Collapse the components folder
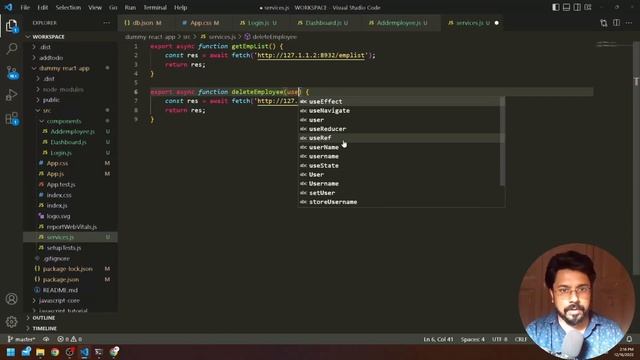640x360 pixels. tap(64, 121)
